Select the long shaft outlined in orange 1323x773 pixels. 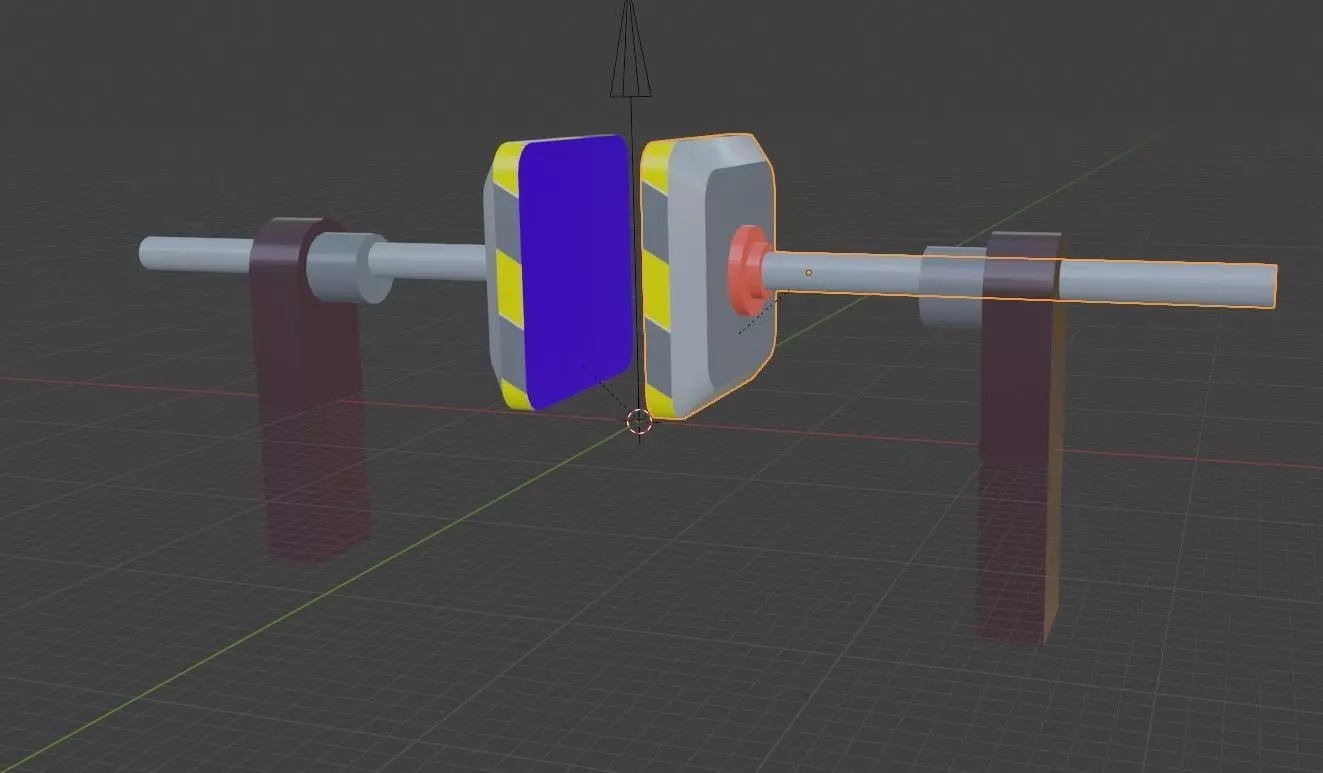click(1020, 277)
